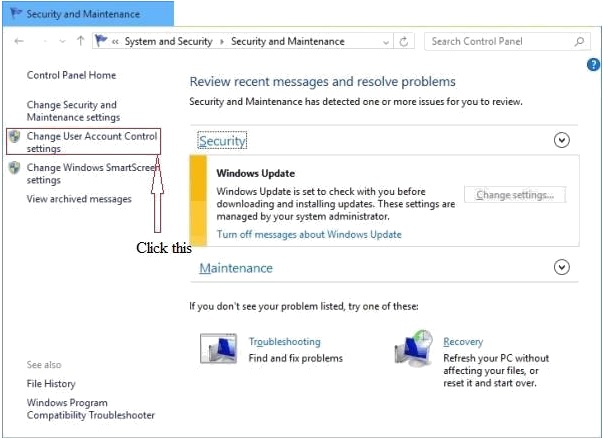603x439 pixels.
Task: Click the Up one level arrow
Action: 80,41
